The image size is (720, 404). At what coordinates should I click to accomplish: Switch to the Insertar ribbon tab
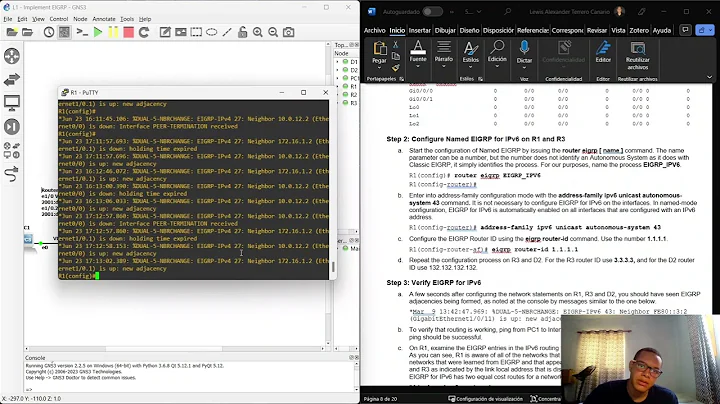[x=420, y=30]
